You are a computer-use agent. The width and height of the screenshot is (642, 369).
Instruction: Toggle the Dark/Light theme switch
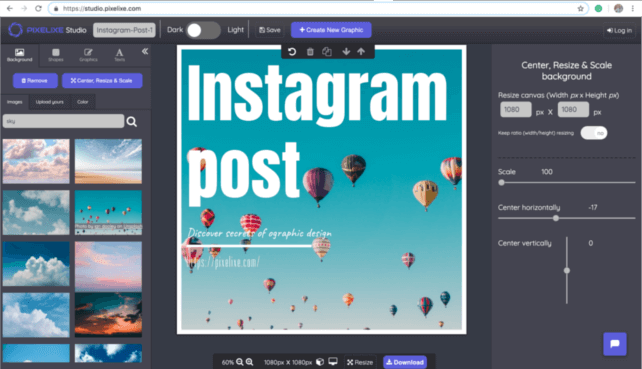203,30
